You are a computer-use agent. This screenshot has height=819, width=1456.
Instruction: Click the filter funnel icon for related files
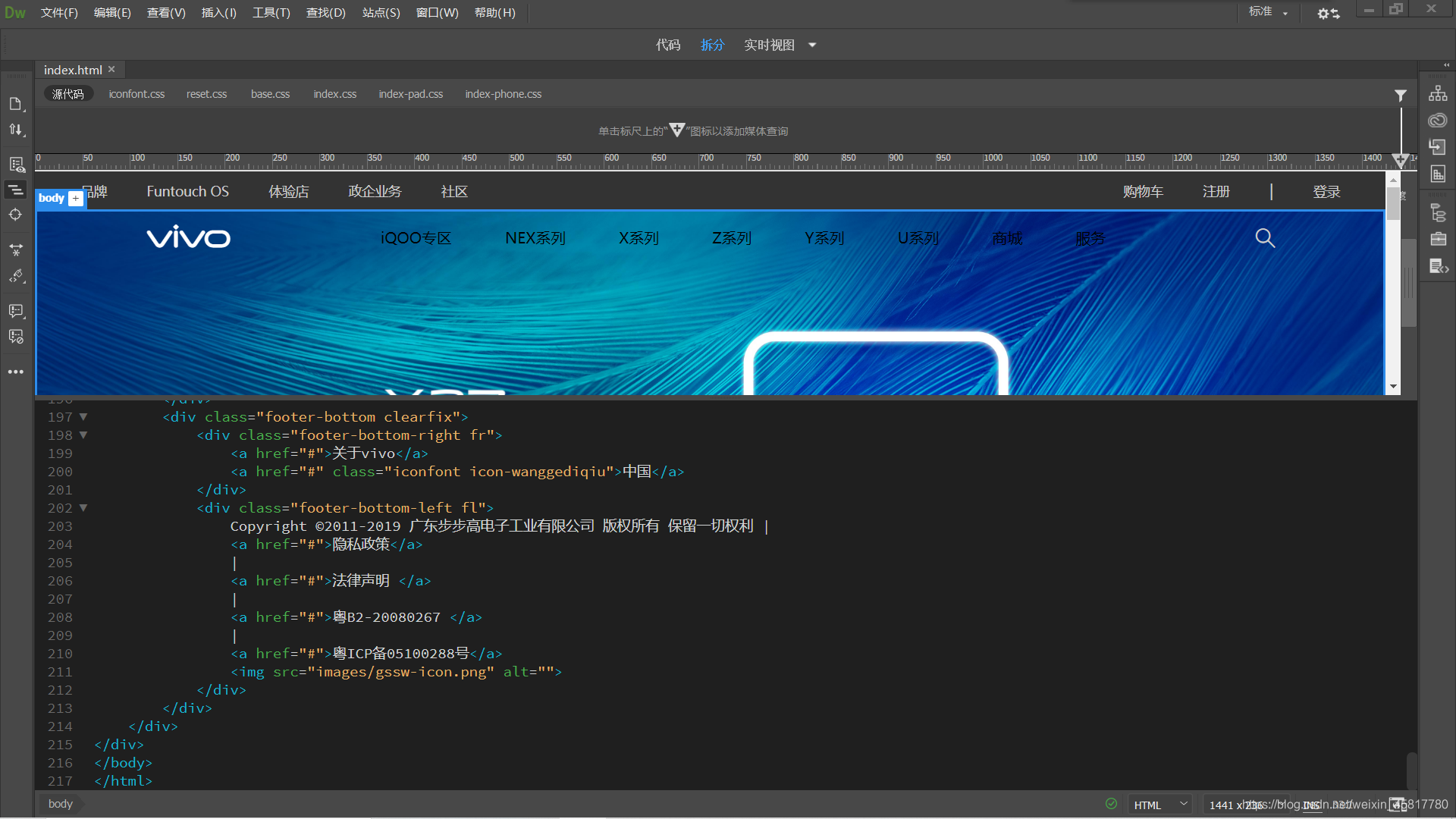point(1401,95)
